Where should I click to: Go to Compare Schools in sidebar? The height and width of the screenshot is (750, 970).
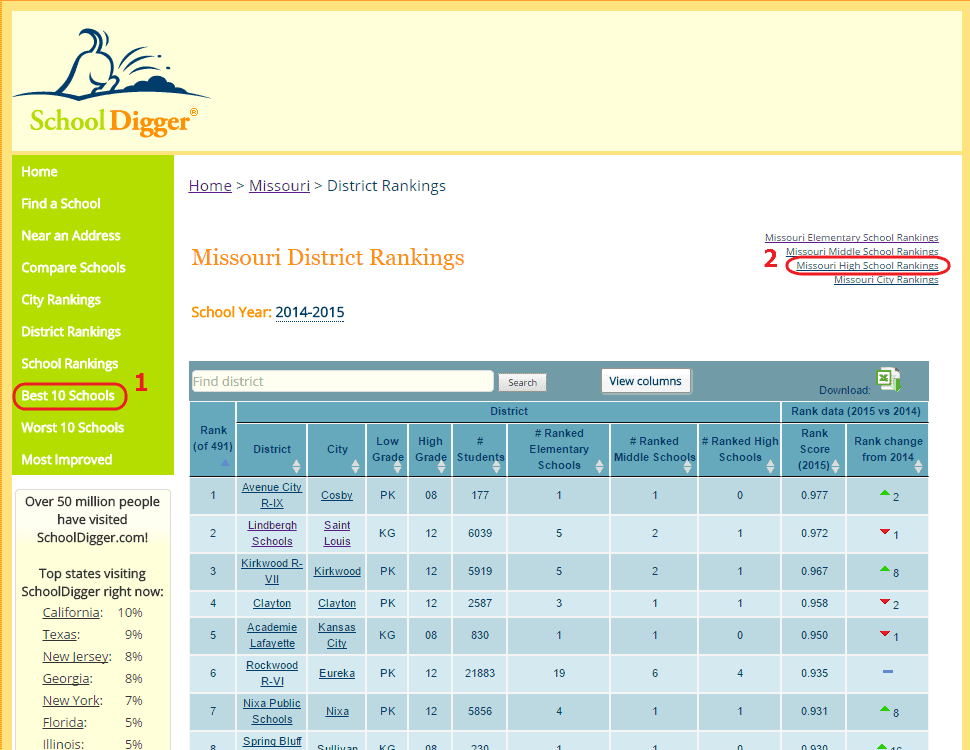point(73,268)
